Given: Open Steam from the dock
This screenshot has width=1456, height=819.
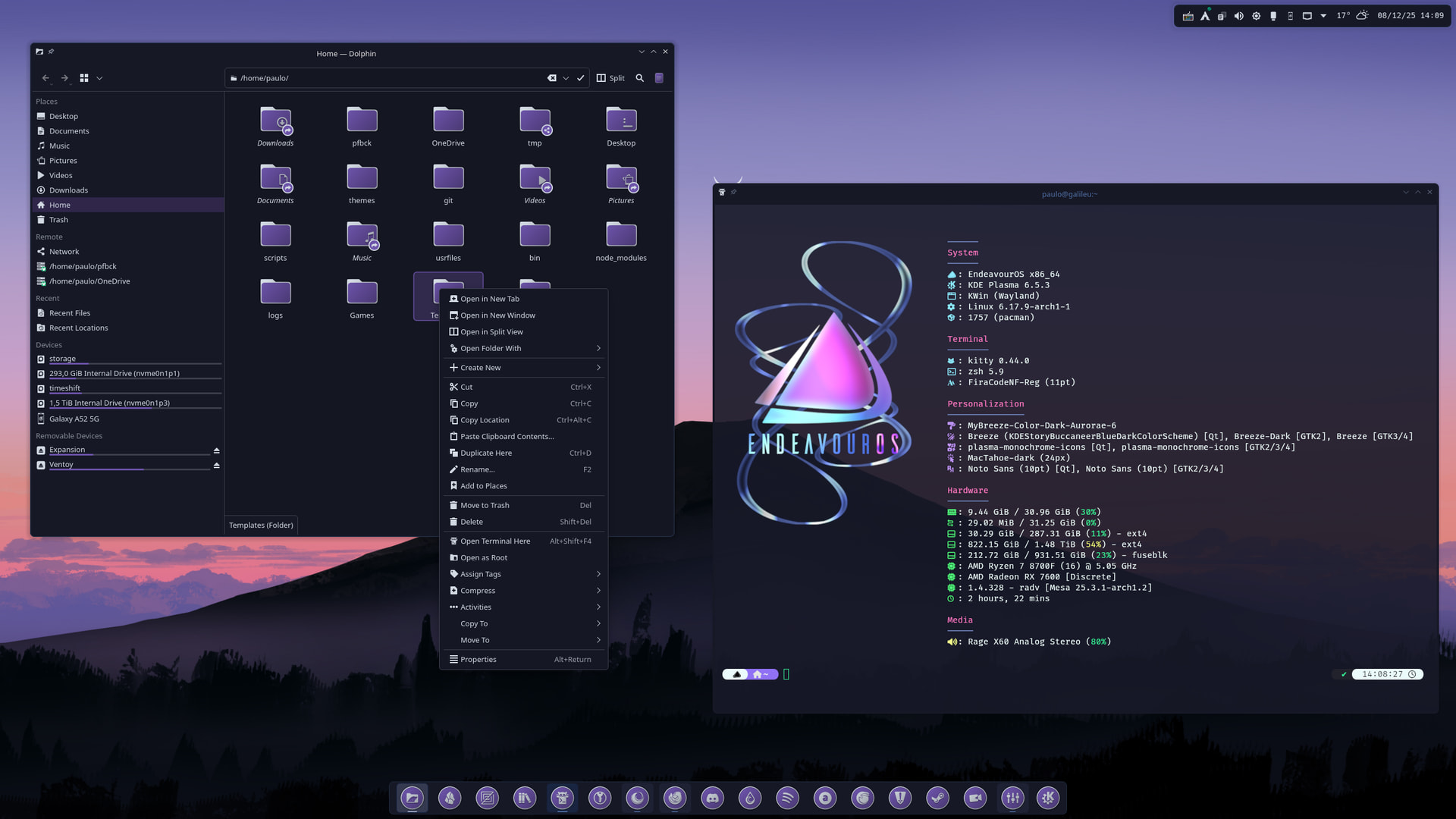Looking at the screenshot, I should [x=937, y=798].
